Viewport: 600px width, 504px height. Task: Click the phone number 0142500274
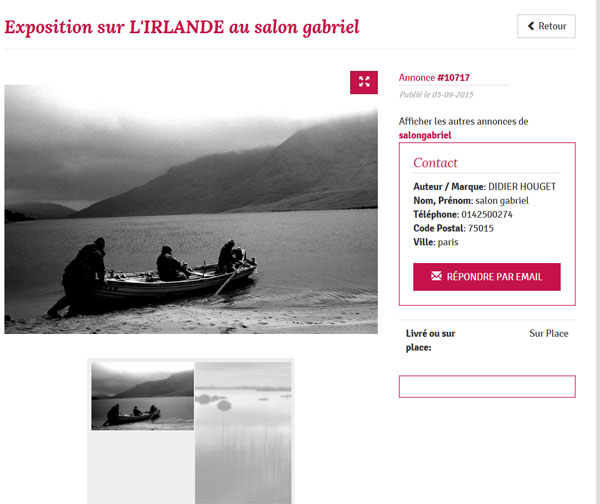coord(487,214)
